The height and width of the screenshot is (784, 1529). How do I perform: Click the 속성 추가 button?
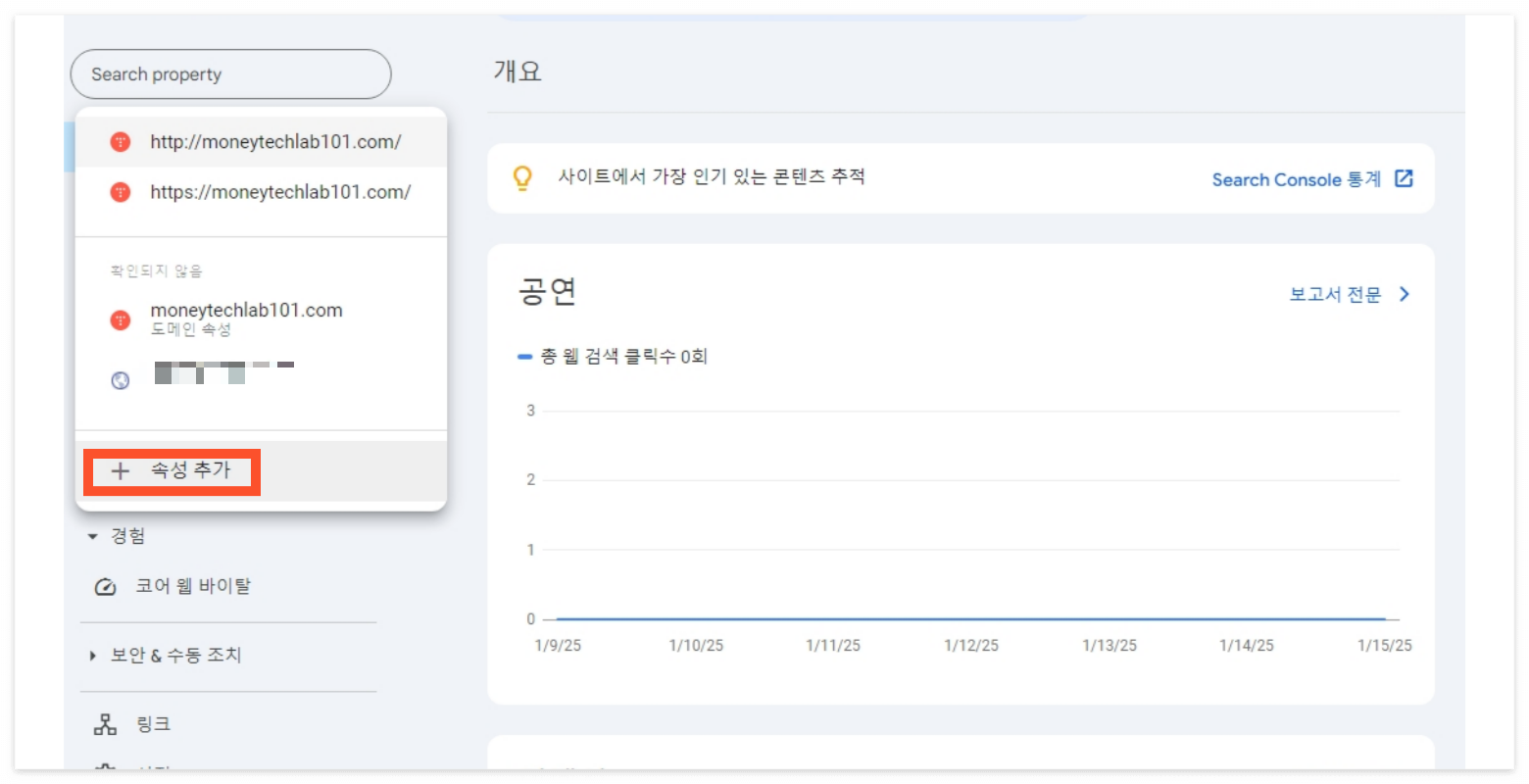pos(261,471)
